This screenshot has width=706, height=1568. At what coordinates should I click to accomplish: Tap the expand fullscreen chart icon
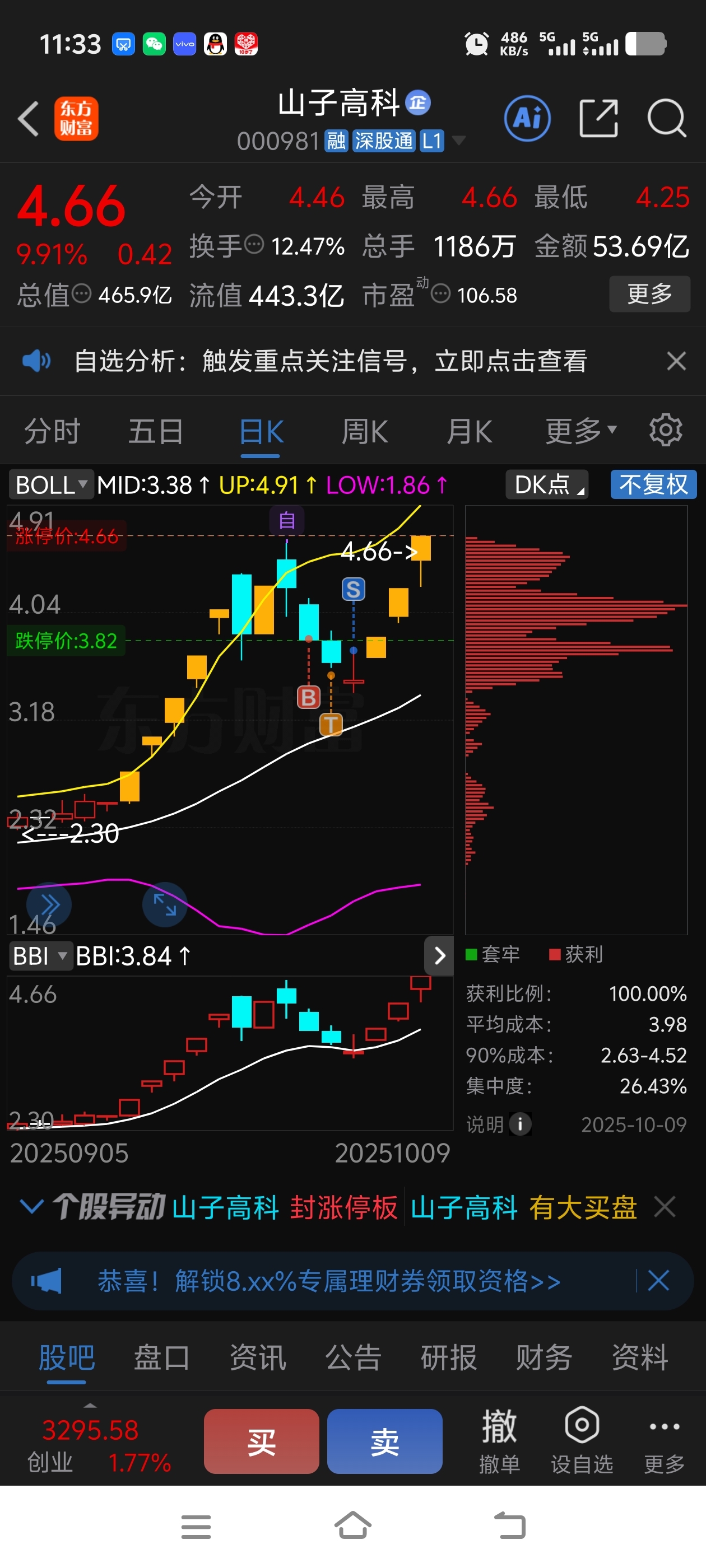[165, 904]
